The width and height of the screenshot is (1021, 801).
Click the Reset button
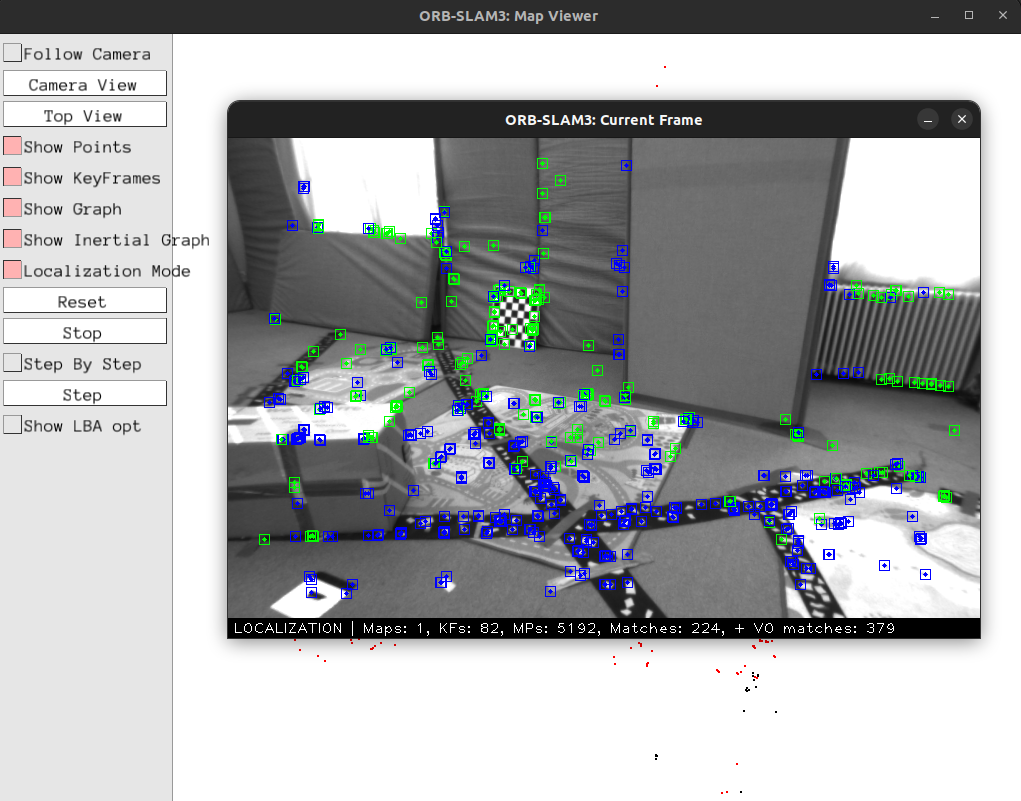(x=85, y=301)
